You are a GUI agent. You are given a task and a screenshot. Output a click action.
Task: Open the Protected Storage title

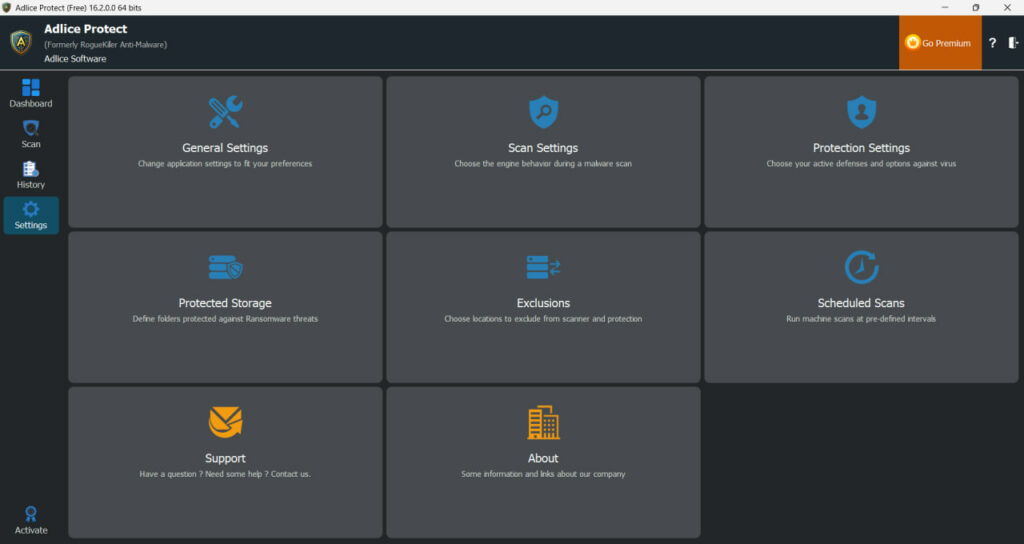(225, 303)
